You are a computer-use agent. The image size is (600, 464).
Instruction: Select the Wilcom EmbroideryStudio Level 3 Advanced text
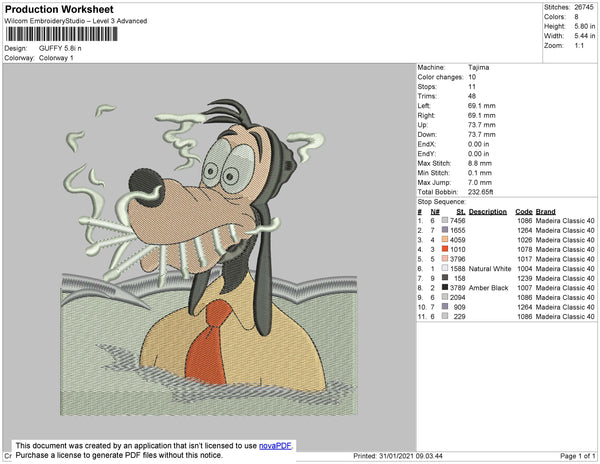76,21
